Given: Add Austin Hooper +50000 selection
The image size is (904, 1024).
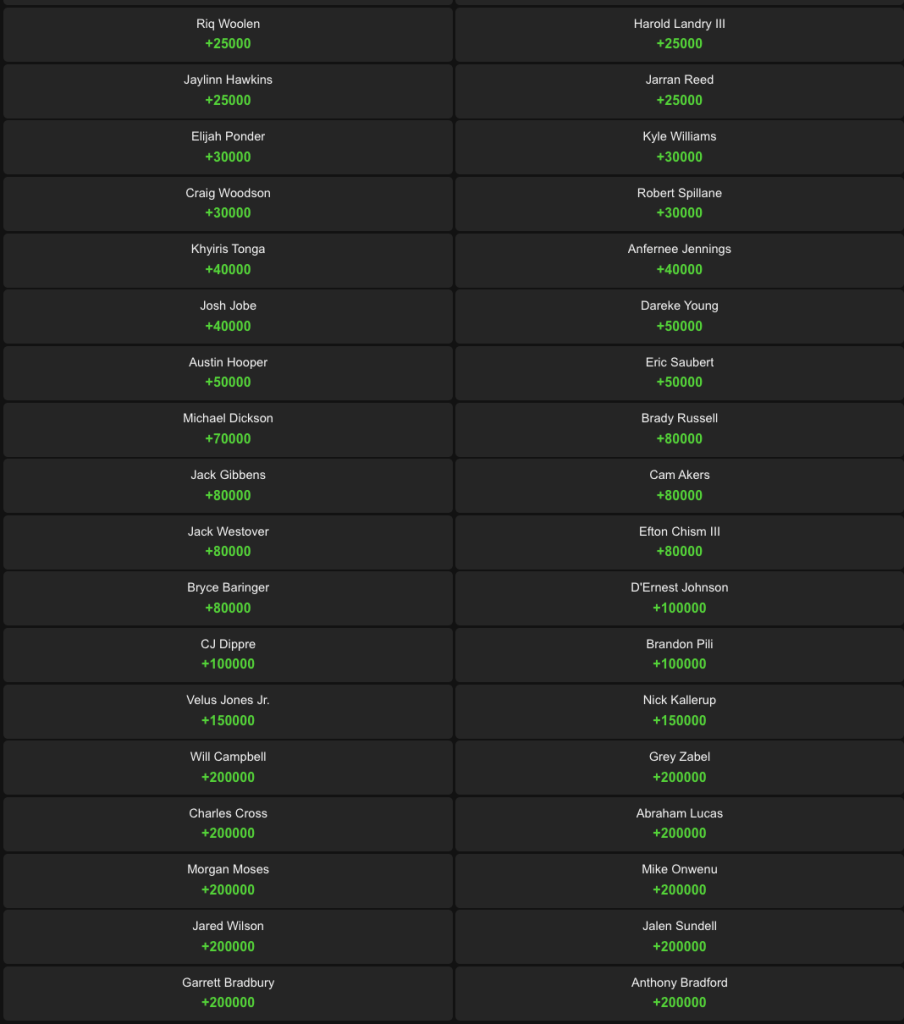Looking at the screenshot, I should coord(228,373).
